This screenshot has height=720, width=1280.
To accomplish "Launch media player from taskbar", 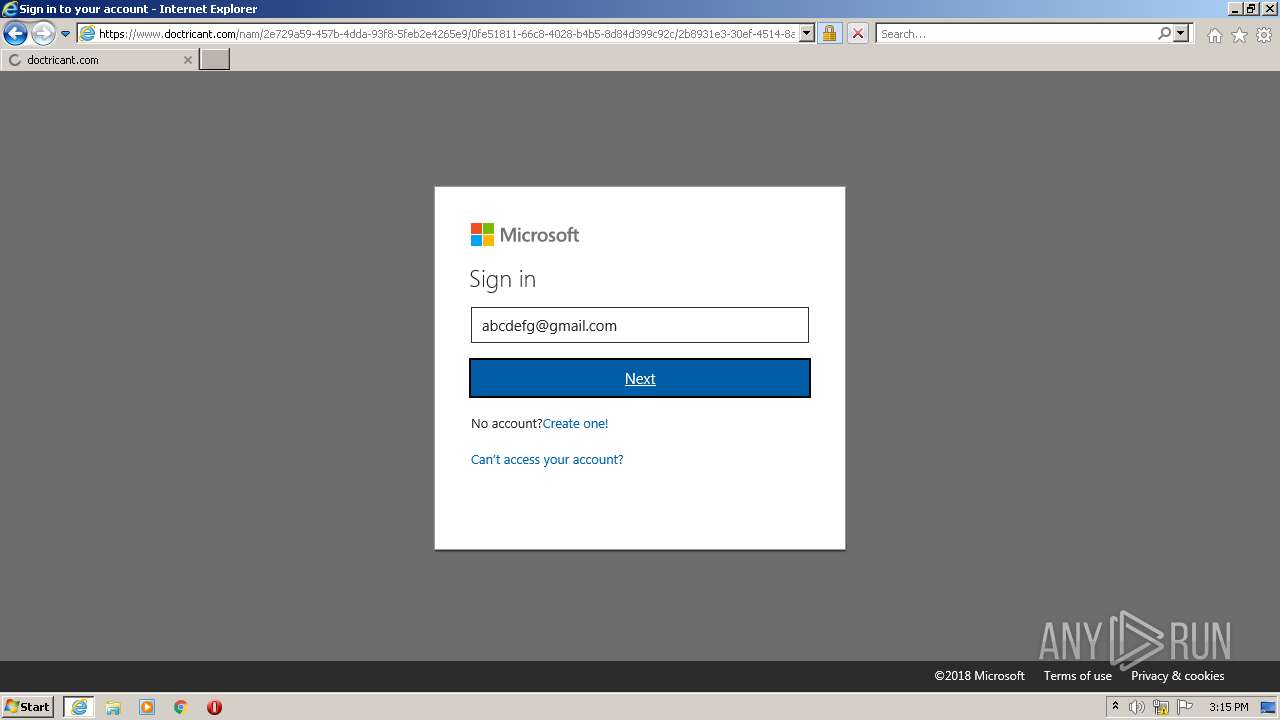I will point(147,707).
